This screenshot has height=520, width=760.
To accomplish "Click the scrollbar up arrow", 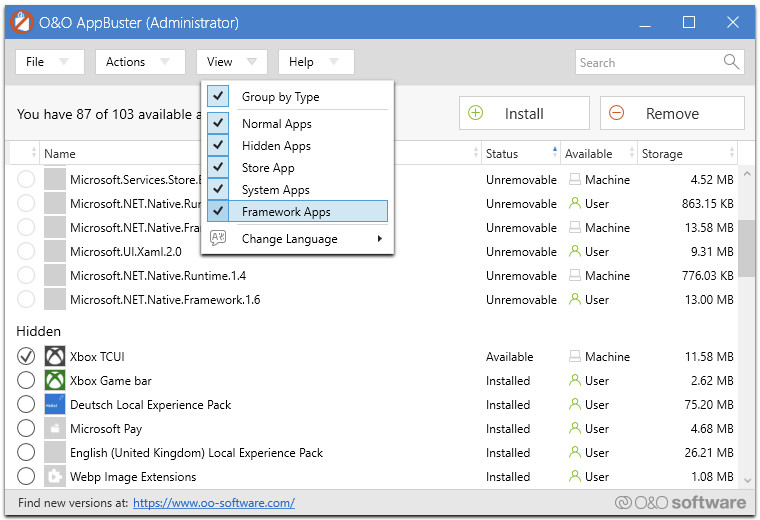I will click(x=747, y=173).
